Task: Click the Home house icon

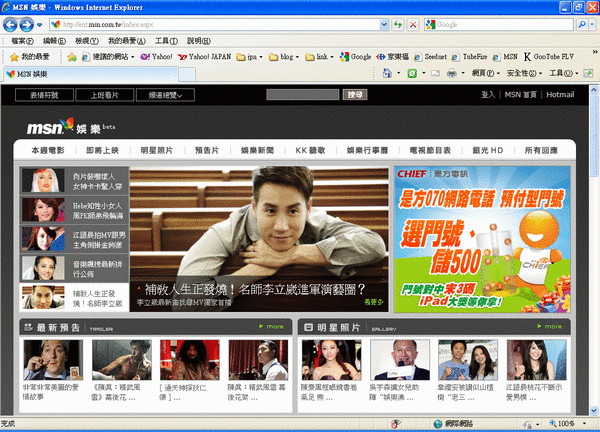Action: click(387, 73)
